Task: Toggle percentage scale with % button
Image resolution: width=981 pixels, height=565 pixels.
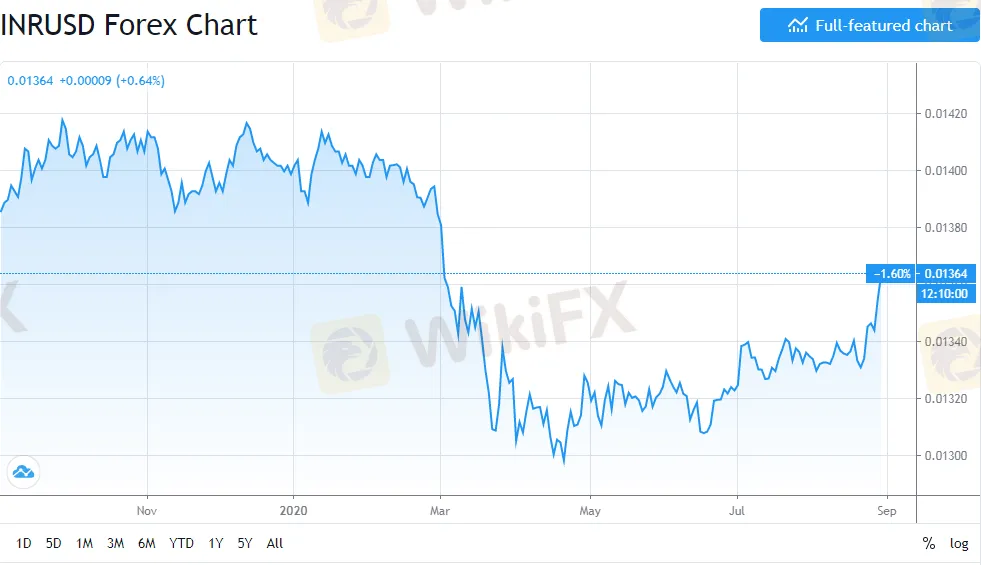Action: click(929, 544)
